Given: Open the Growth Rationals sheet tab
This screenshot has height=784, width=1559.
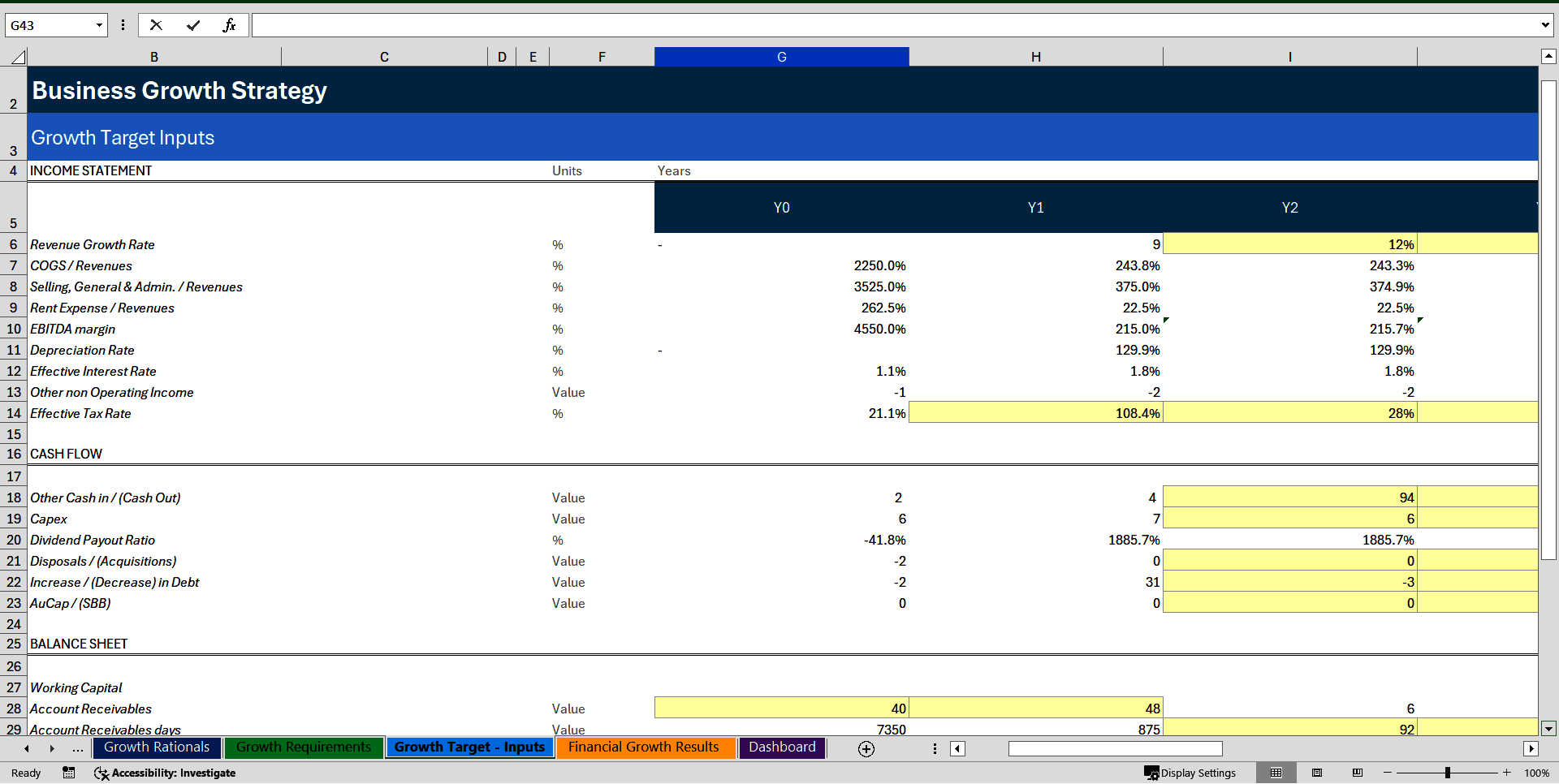Looking at the screenshot, I should click(156, 747).
